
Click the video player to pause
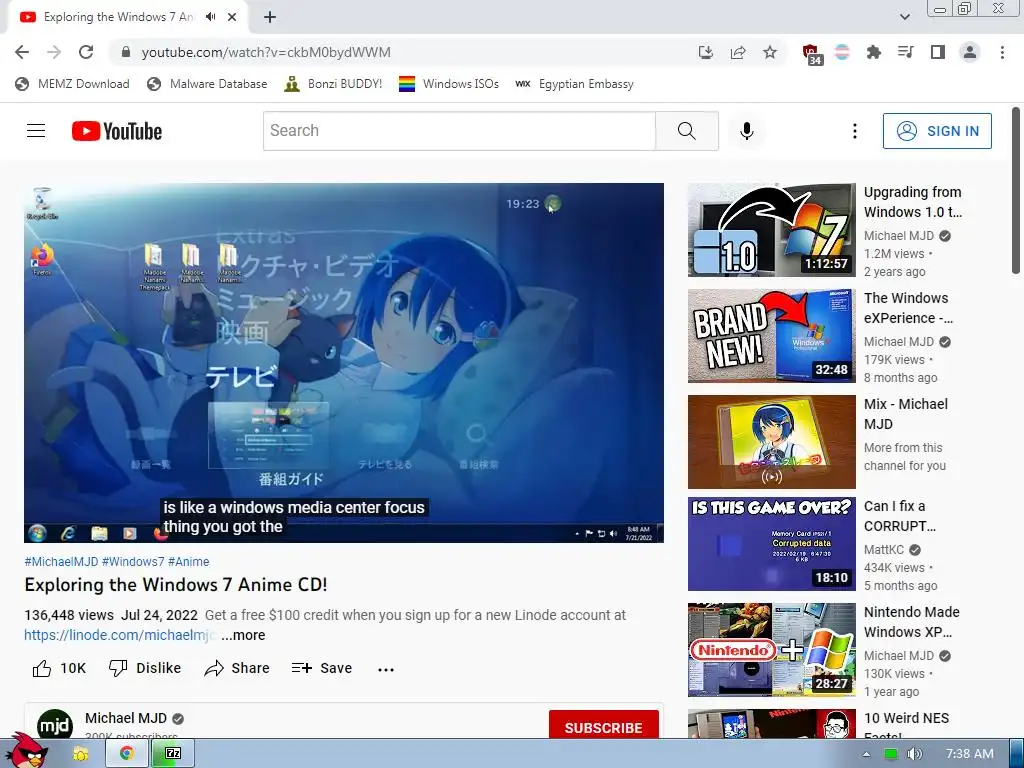(344, 362)
